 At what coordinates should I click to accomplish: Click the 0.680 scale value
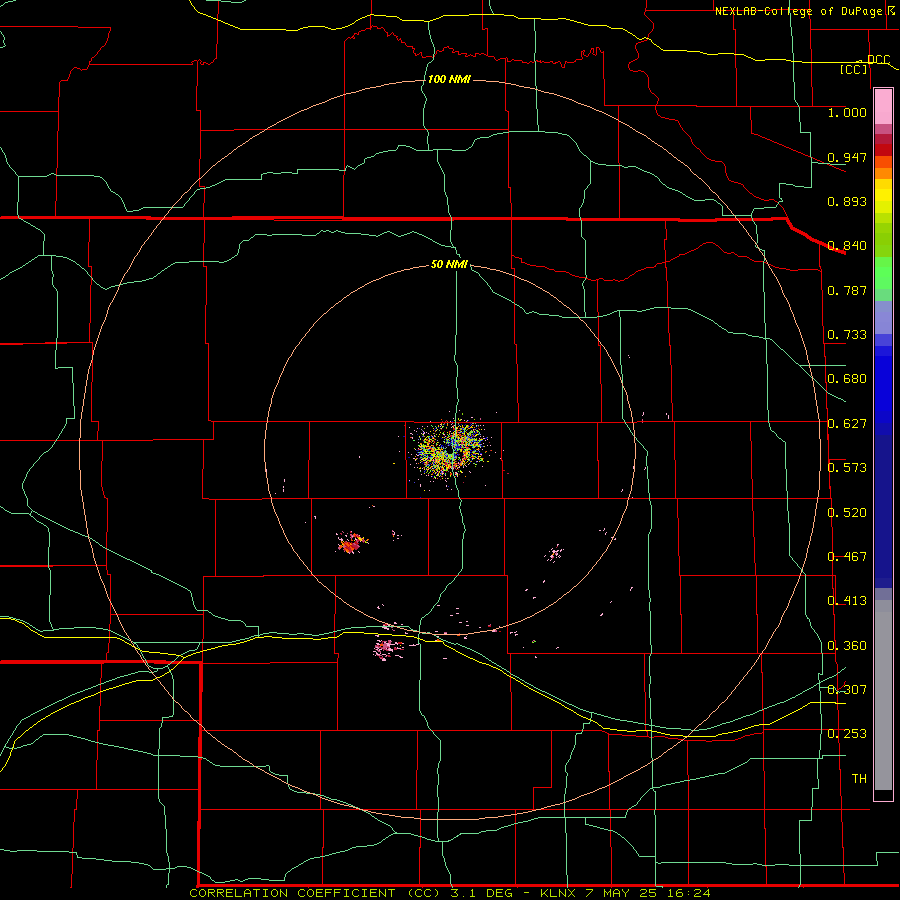pos(847,379)
